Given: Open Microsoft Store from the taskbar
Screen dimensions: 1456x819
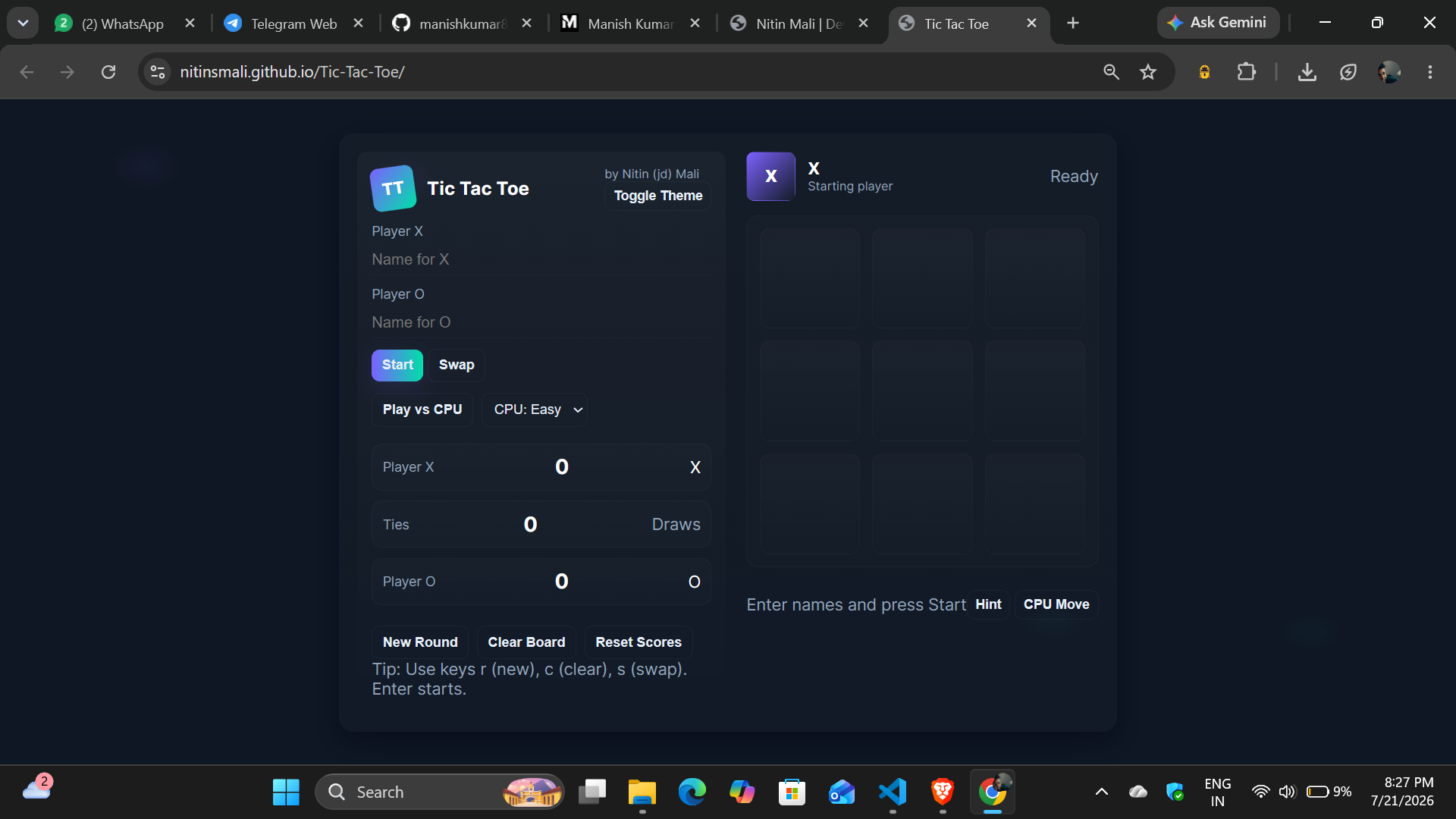Looking at the screenshot, I should click(x=792, y=792).
